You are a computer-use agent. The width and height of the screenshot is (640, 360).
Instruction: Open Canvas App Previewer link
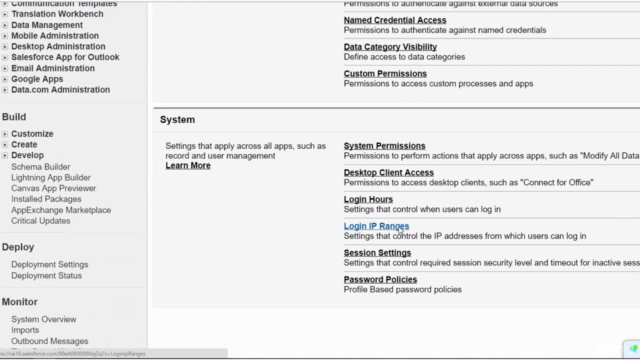53,188
